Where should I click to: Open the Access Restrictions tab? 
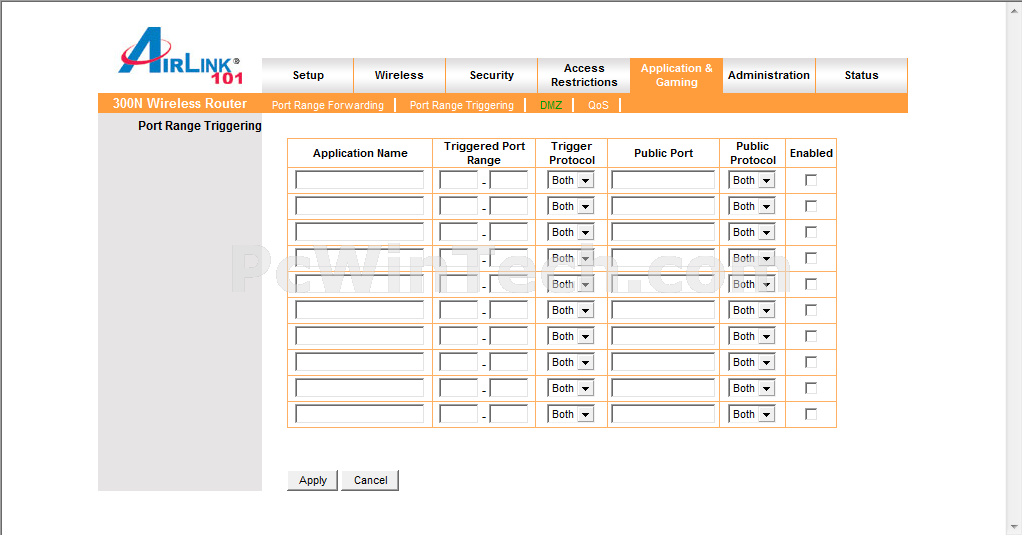[584, 75]
